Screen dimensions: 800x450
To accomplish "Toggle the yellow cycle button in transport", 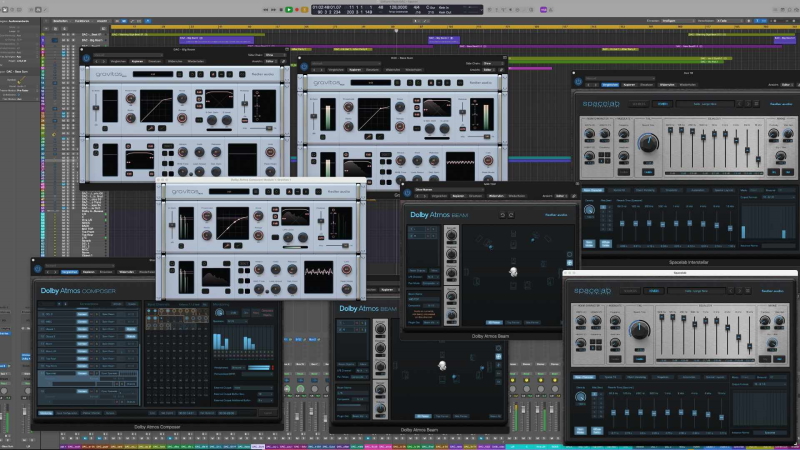I will click(x=305, y=10).
